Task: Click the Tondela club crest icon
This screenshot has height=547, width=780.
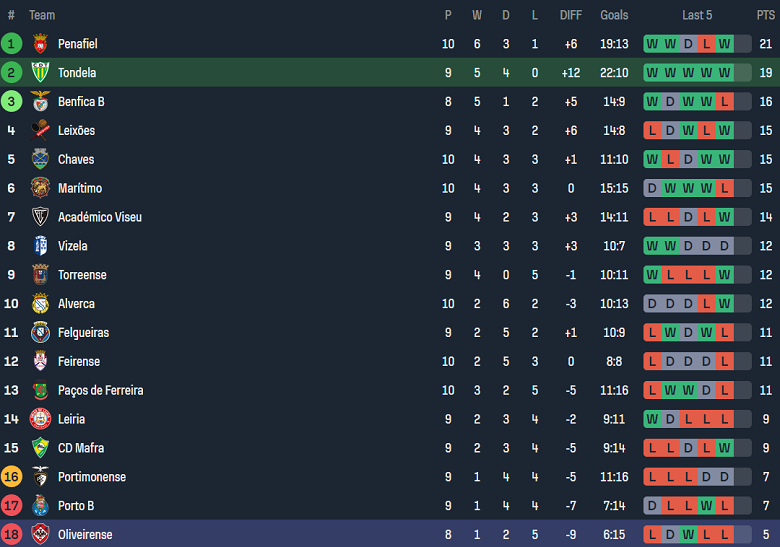Action: (x=40, y=73)
